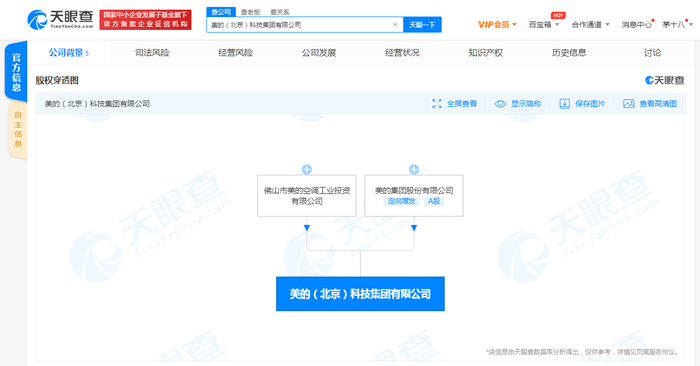
Task: Switch to the 司法风险 tab
Action: click(152, 53)
